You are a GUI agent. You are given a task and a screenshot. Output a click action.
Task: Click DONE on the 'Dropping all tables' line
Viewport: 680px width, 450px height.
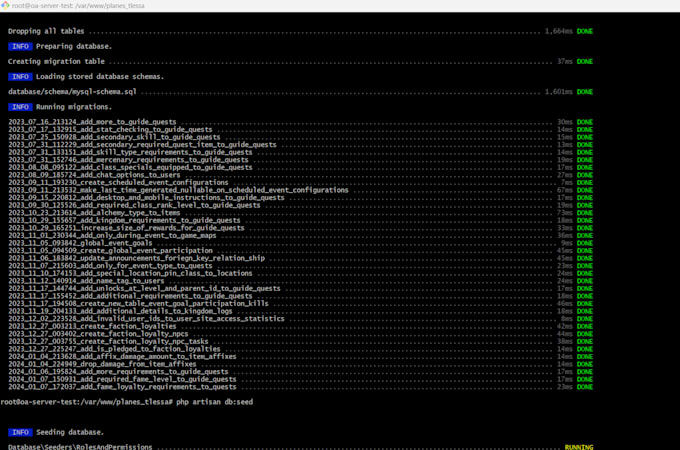[585, 31]
